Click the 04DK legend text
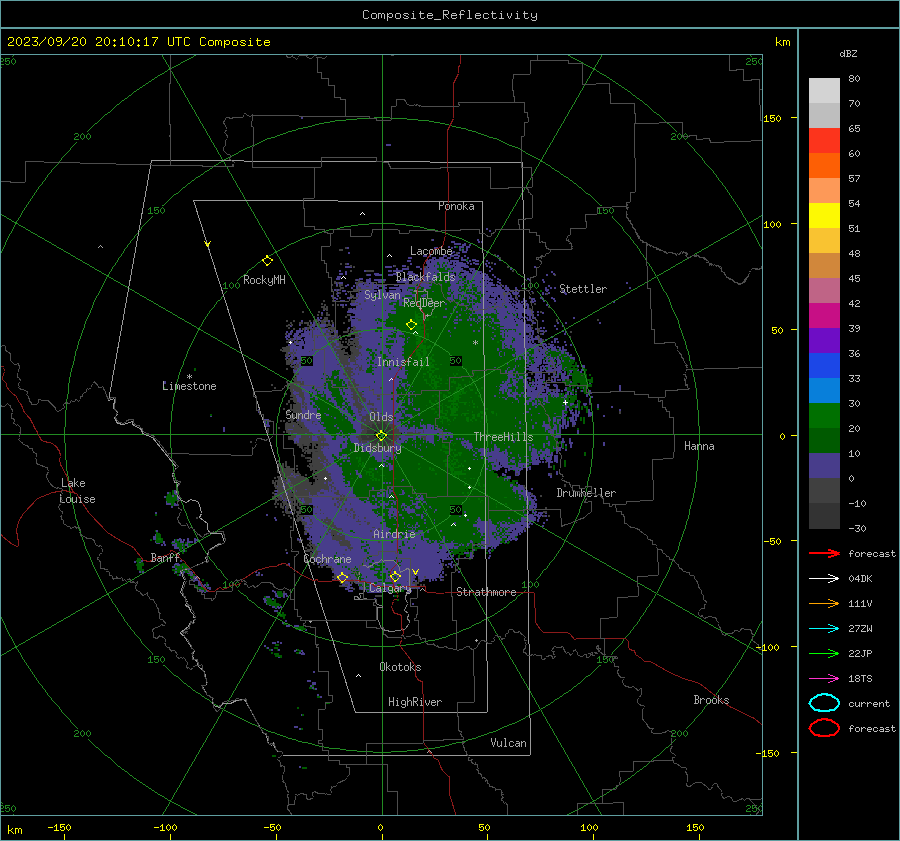 860,579
